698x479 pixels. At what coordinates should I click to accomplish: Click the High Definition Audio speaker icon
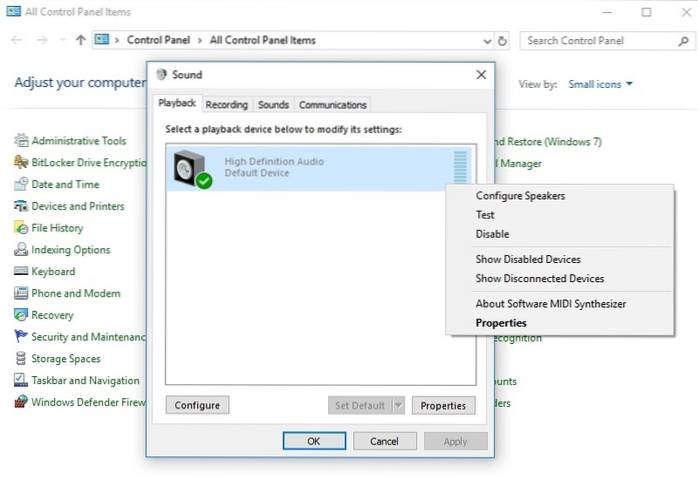(192, 169)
